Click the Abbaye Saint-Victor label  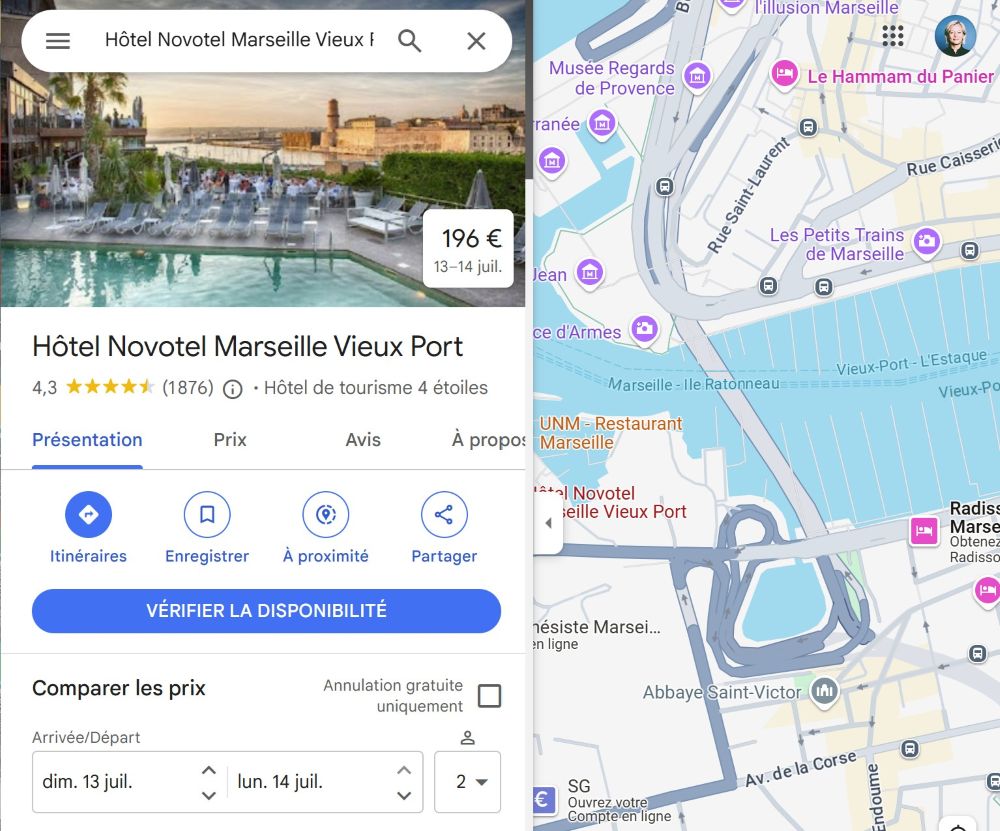(722, 693)
